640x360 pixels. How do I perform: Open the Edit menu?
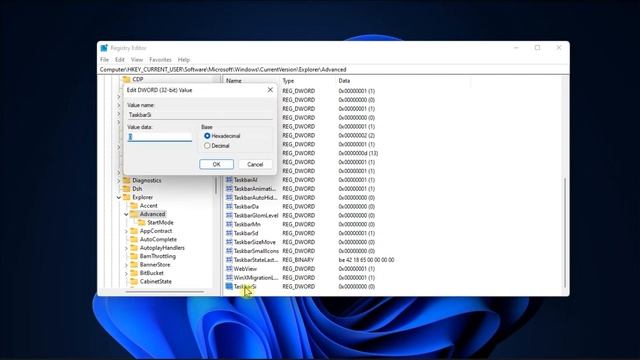tap(120, 60)
